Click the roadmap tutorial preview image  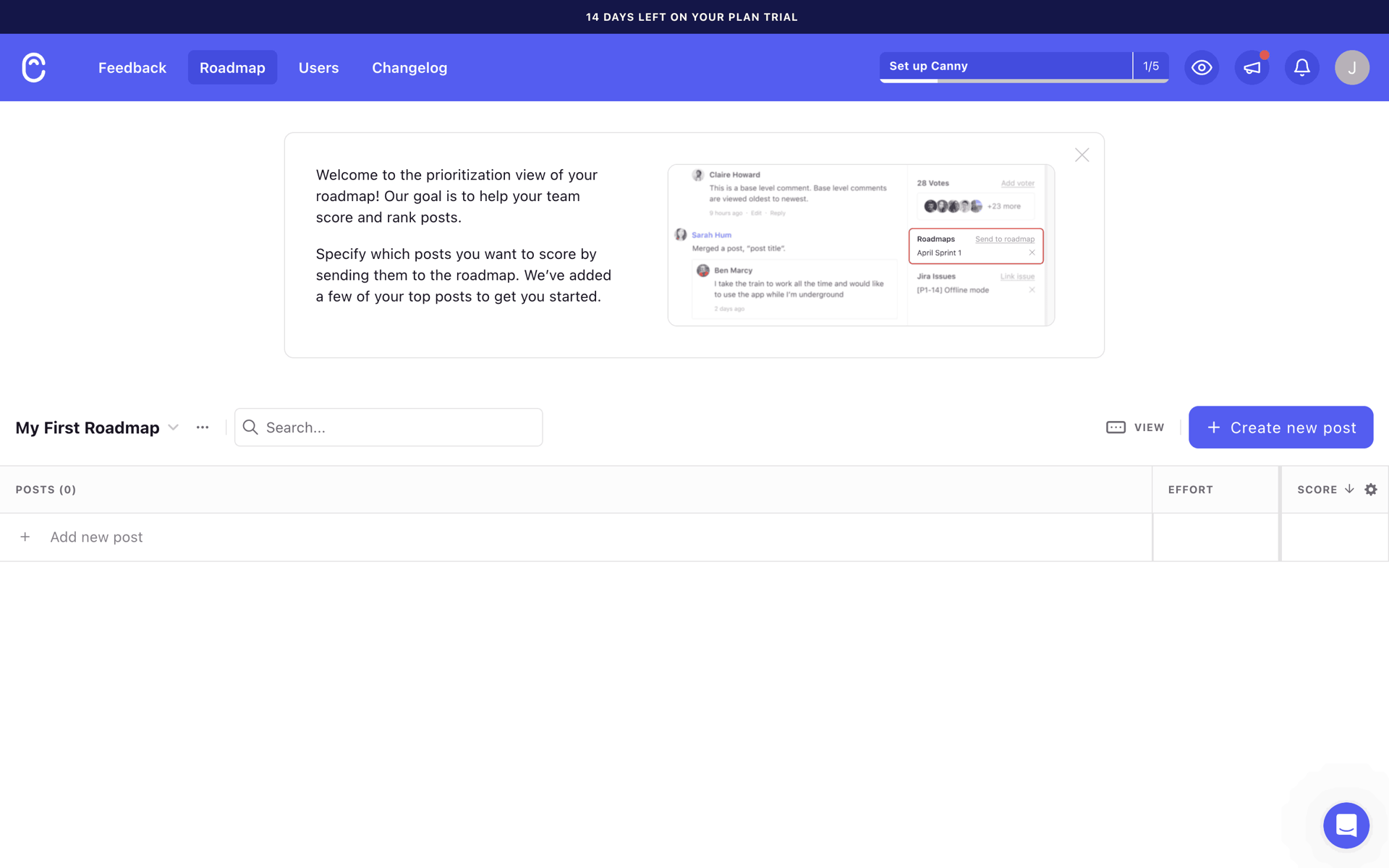(861, 245)
